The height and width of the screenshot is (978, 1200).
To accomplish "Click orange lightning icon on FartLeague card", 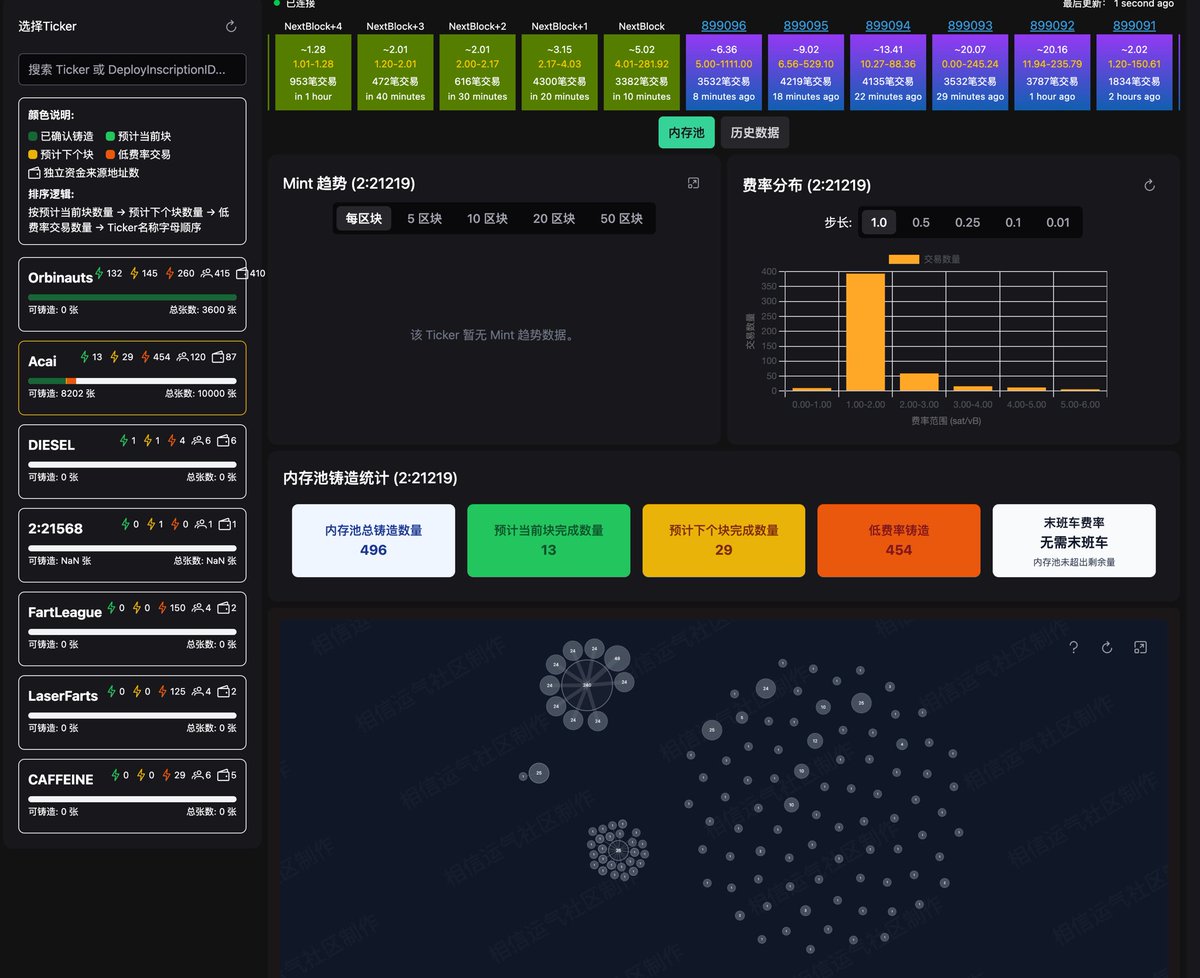I will click(162, 607).
